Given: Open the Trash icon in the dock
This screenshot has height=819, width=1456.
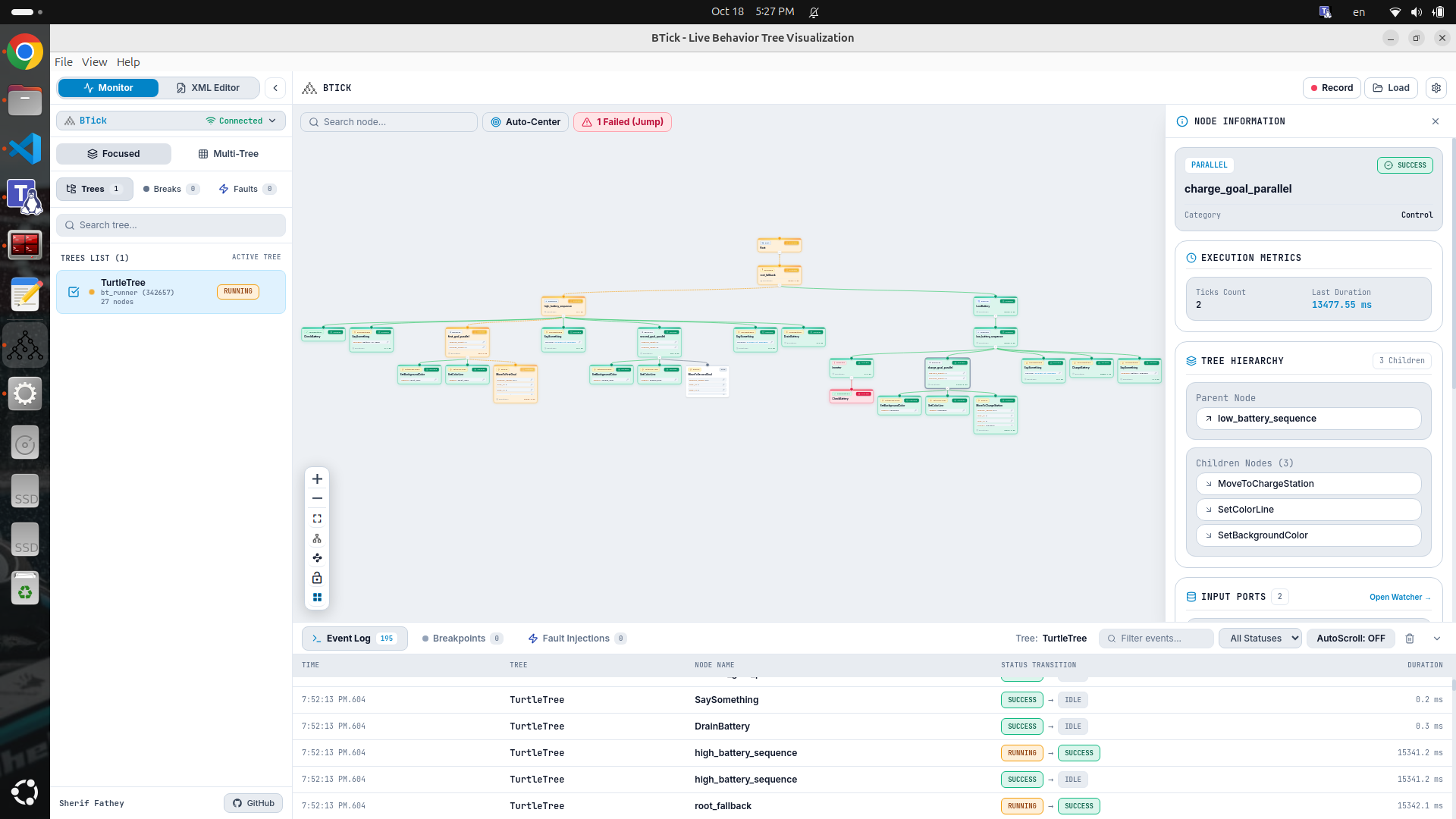Looking at the screenshot, I should click(25, 588).
